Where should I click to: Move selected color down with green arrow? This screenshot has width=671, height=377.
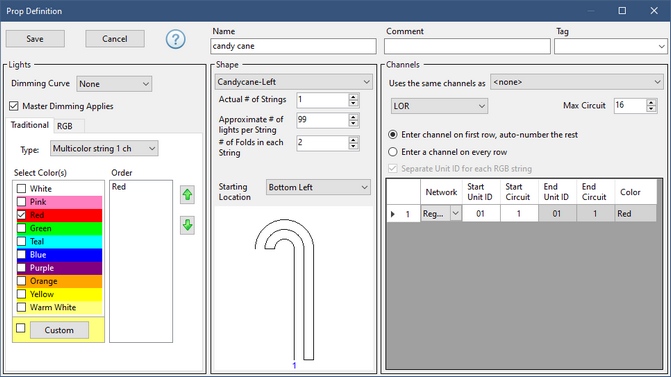(x=187, y=225)
